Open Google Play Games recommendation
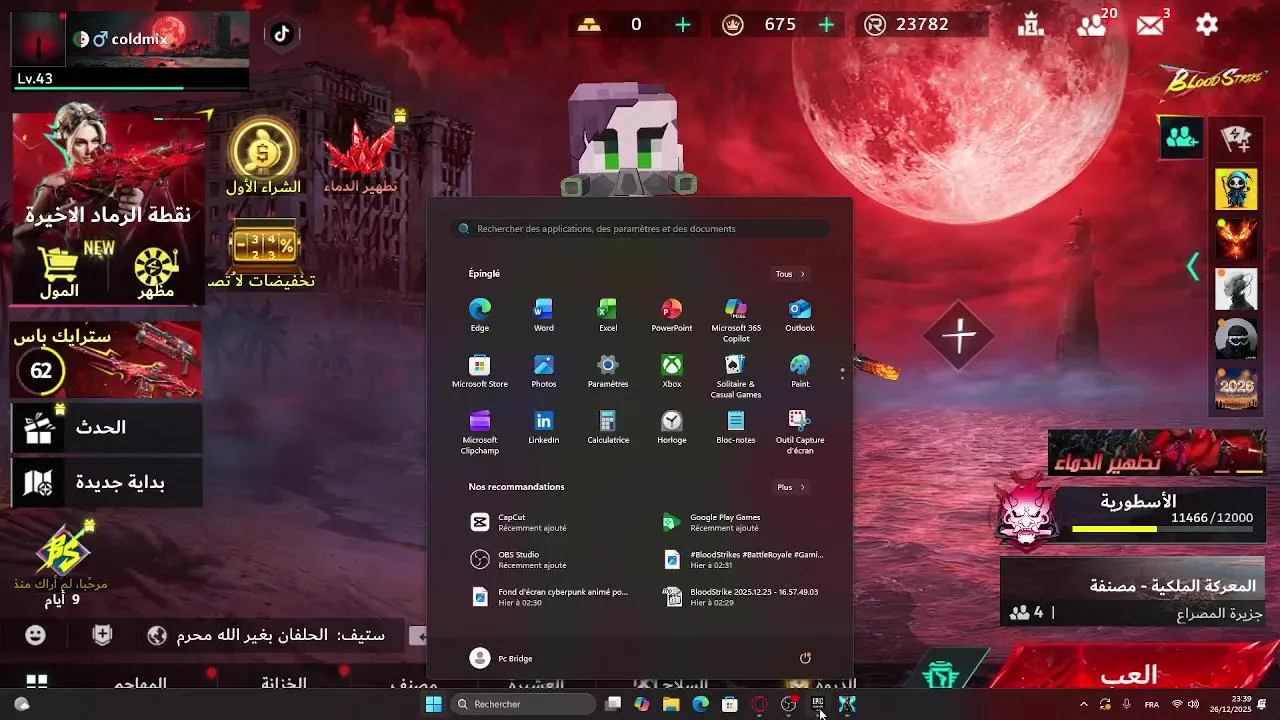1280x720 pixels. [x=745, y=523]
